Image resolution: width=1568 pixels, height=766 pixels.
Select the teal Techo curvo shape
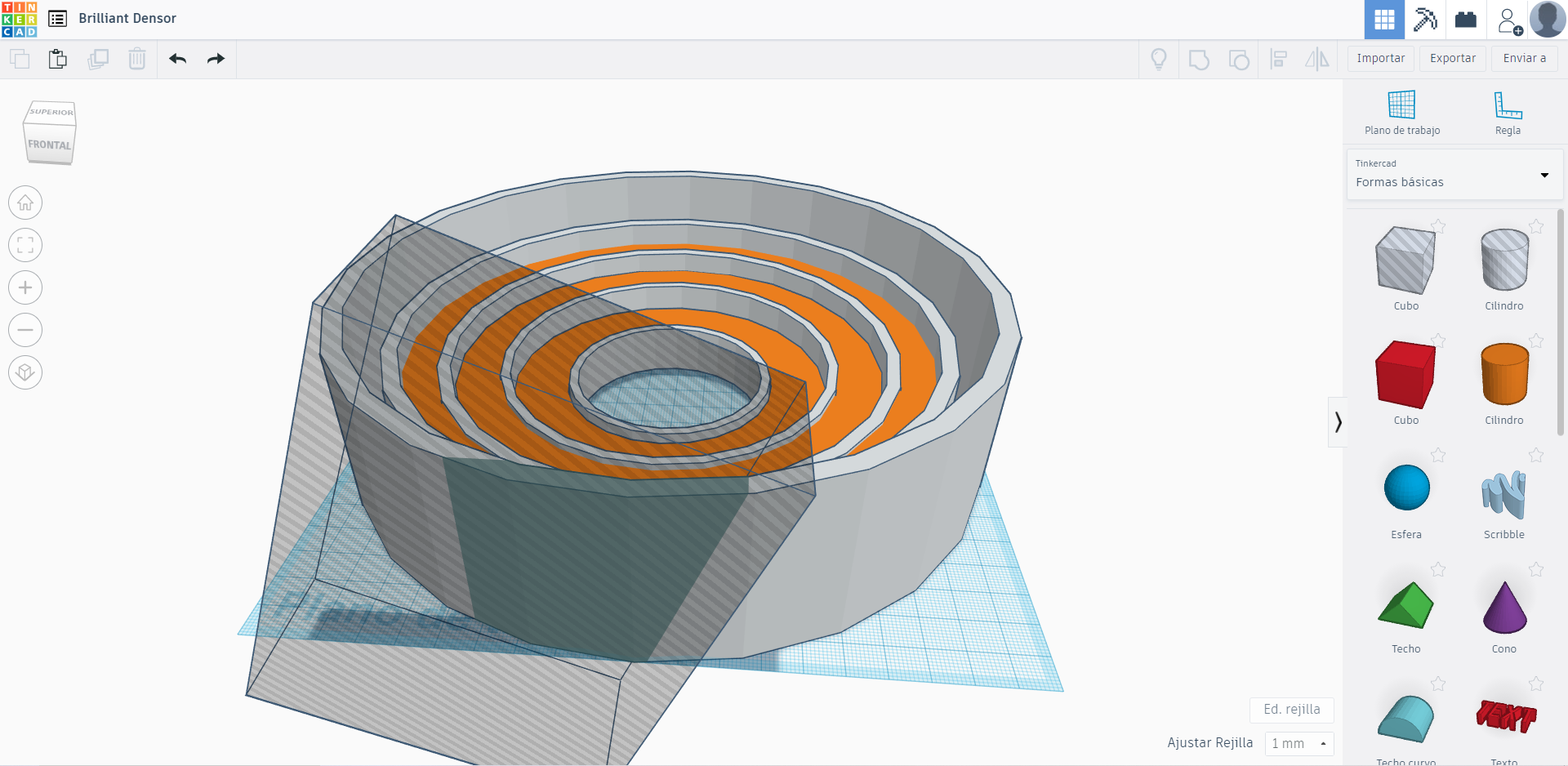1405,719
